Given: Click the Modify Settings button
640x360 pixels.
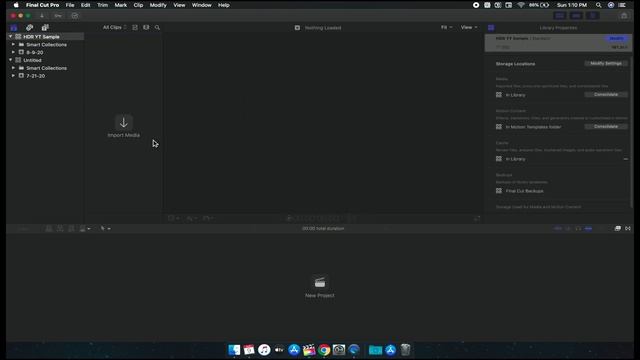Looking at the screenshot, I should click(x=606, y=63).
